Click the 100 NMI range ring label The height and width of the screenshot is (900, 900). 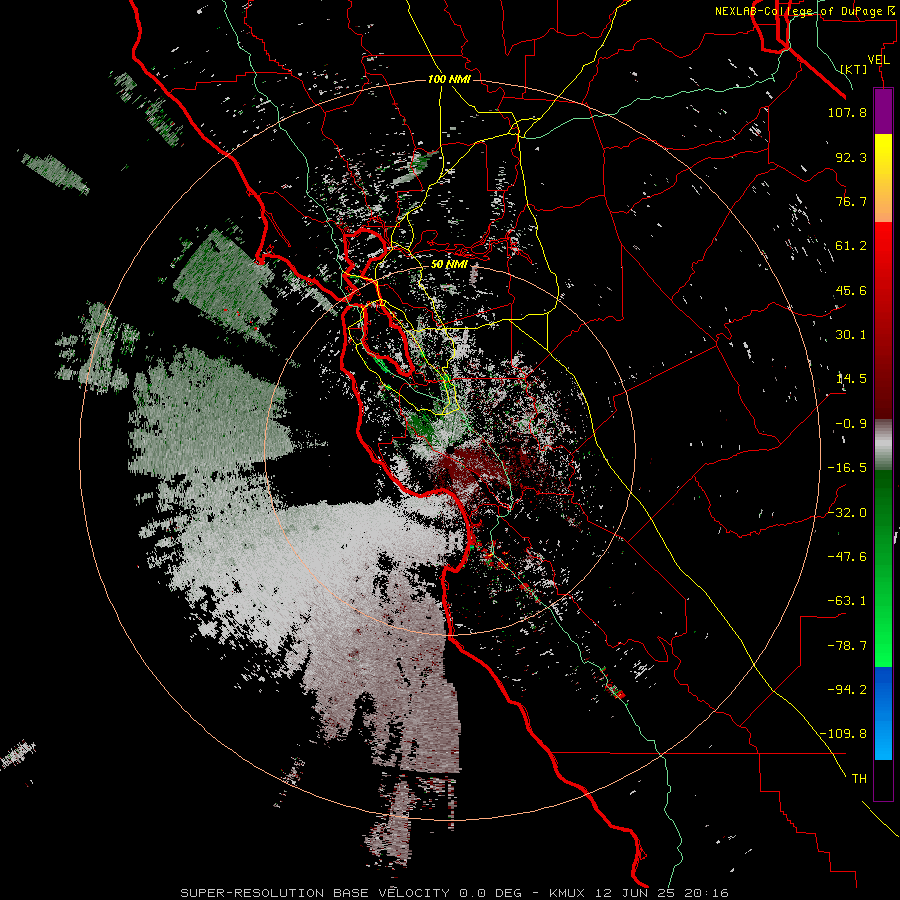[x=449, y=79]
